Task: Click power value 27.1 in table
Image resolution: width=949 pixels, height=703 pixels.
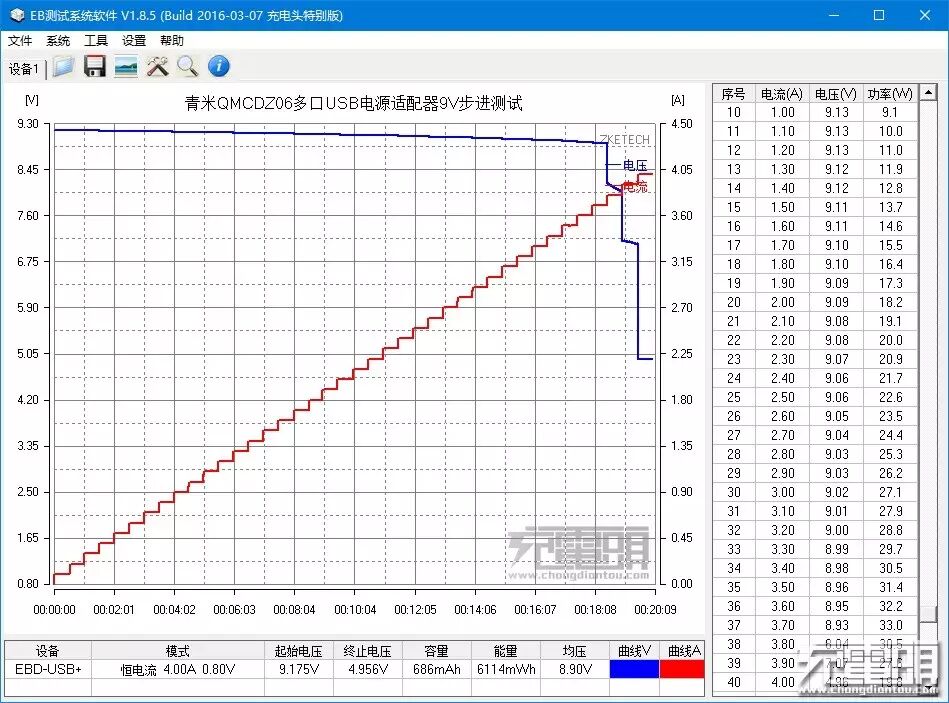Action: pos(890,492)
